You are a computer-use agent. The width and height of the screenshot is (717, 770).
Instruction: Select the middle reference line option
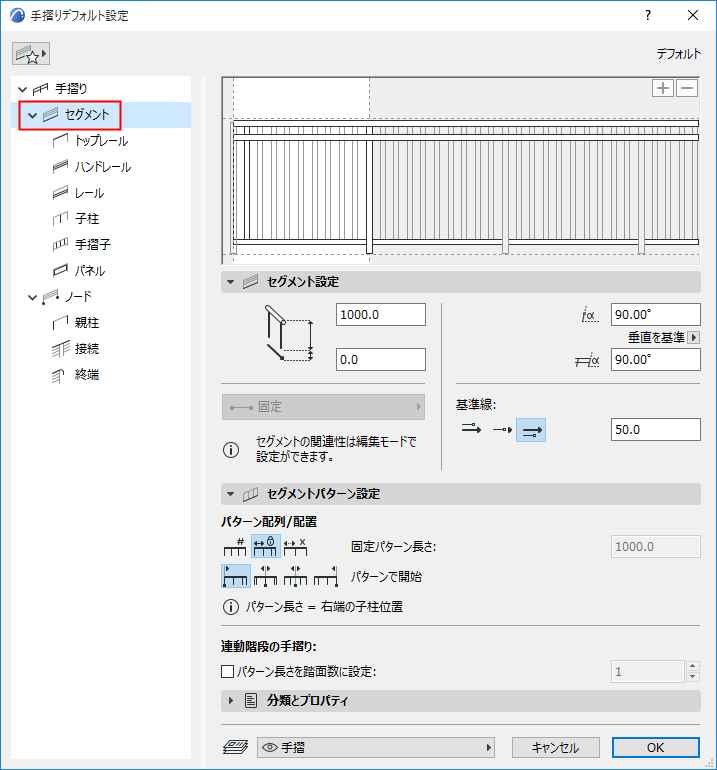[x=502, y=430]
